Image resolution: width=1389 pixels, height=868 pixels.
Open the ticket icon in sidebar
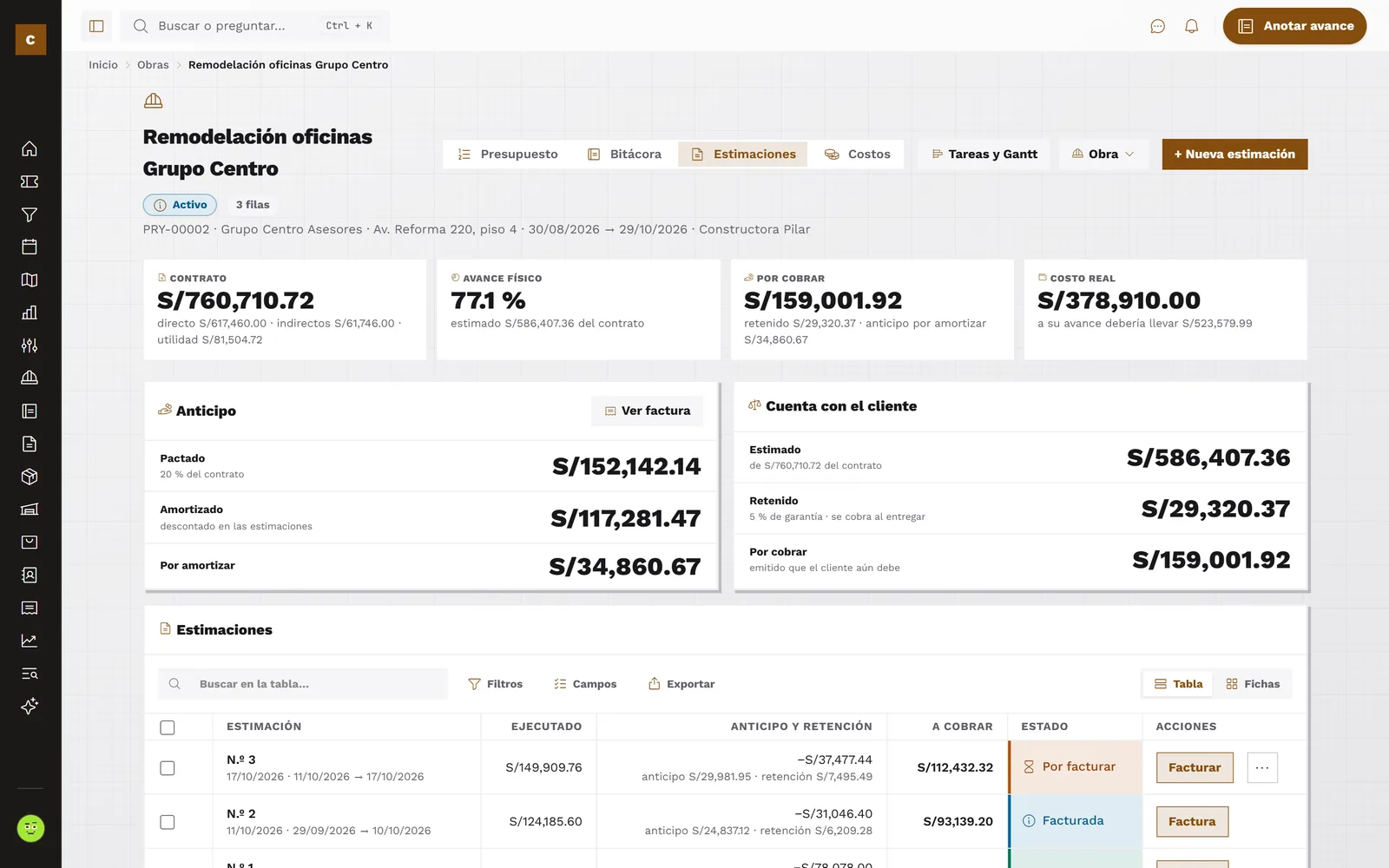tap(30, 181)
